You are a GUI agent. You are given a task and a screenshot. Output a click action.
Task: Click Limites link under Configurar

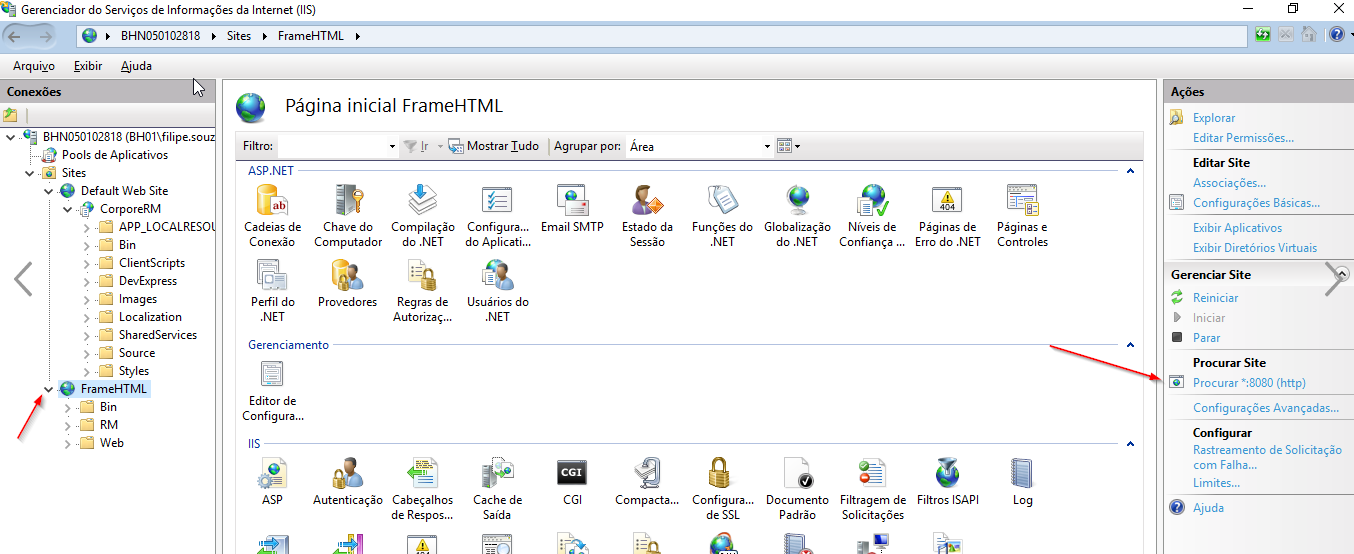(x=1216, y=483)
